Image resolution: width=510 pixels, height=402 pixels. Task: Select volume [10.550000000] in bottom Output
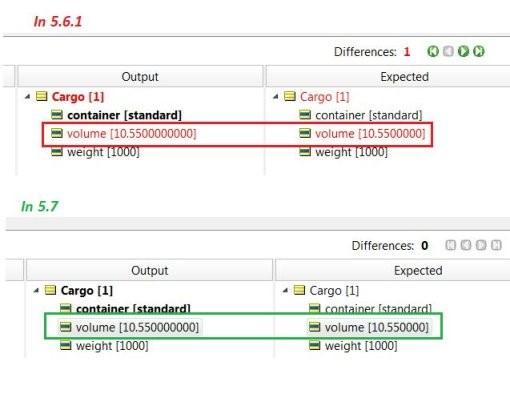coord(137,327)
